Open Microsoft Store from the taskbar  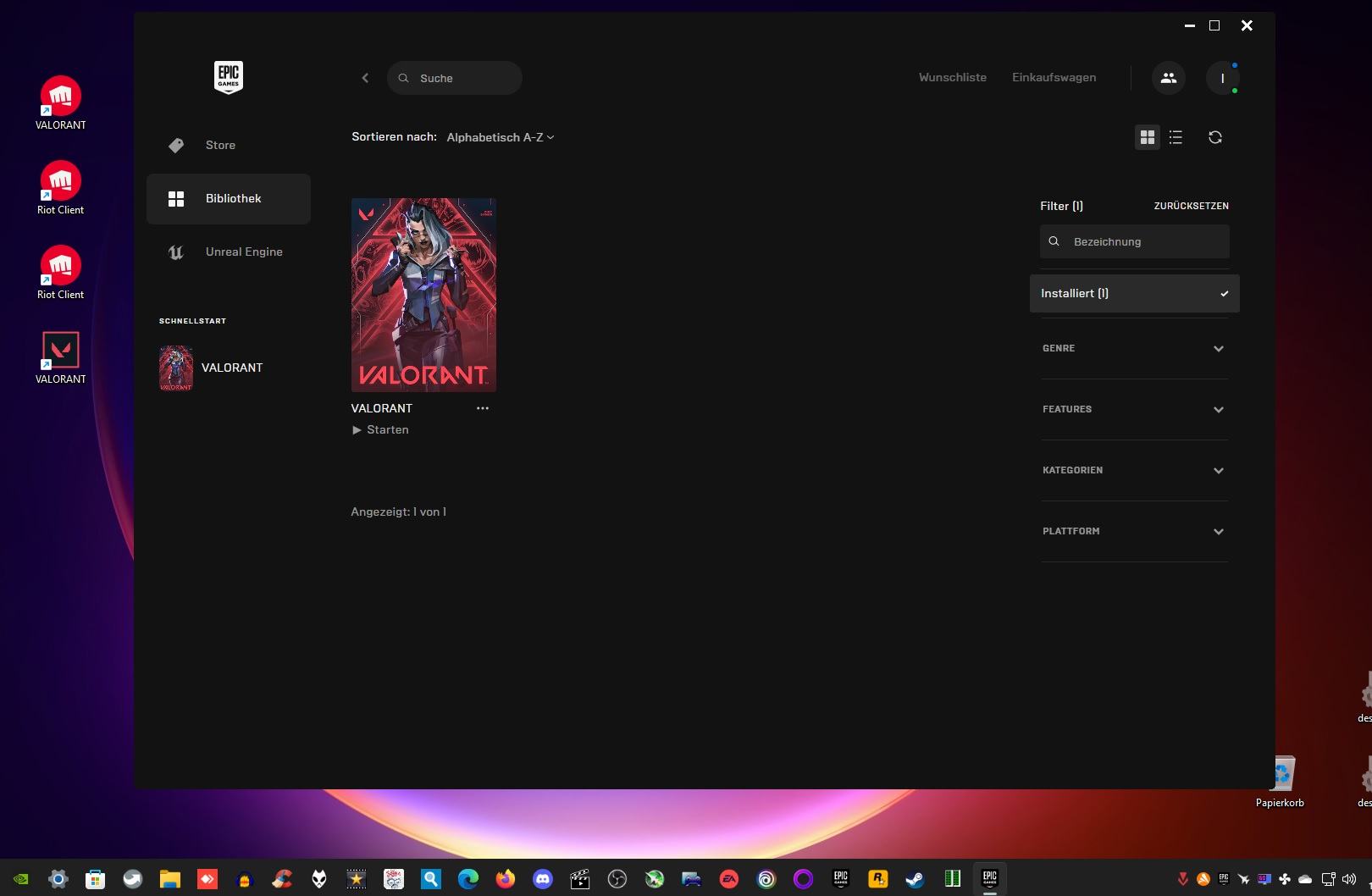[95, 879]
